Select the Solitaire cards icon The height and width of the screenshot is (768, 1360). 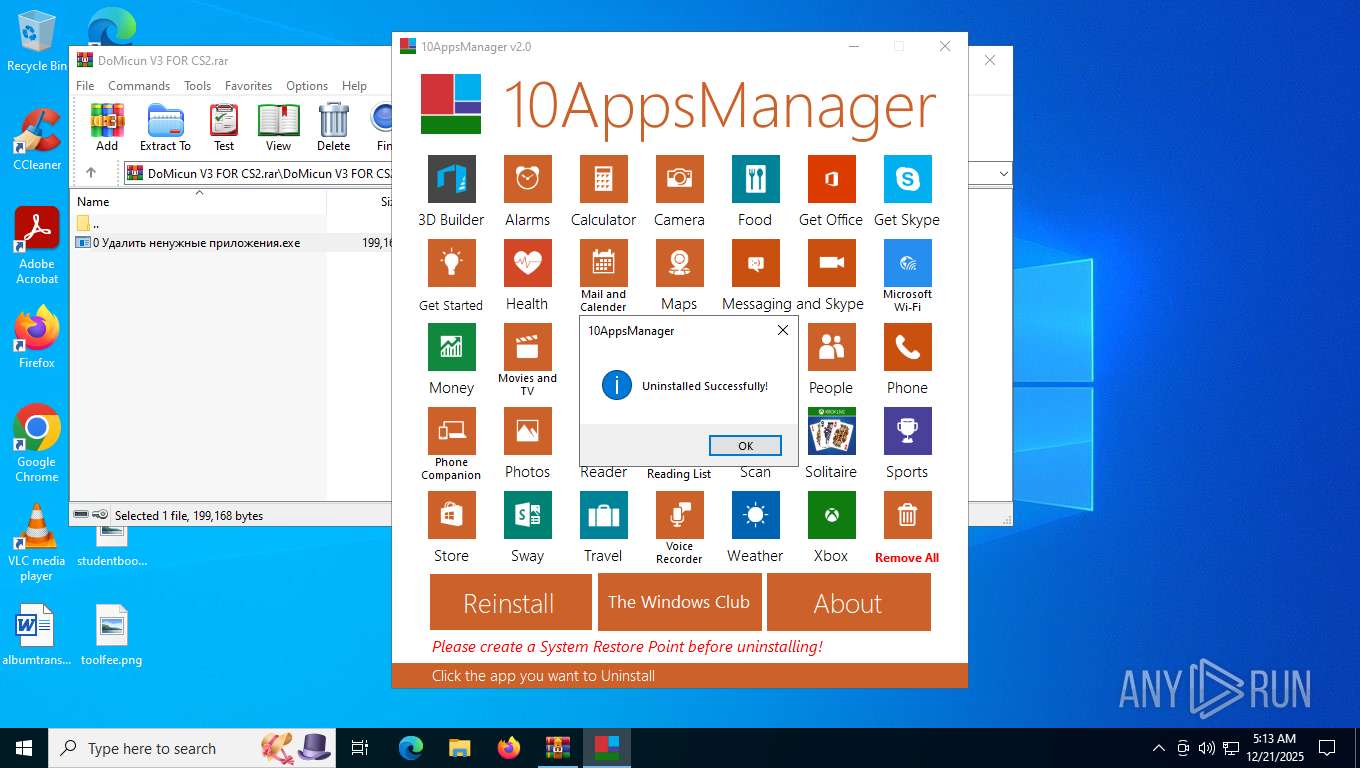tap(831, 431)
